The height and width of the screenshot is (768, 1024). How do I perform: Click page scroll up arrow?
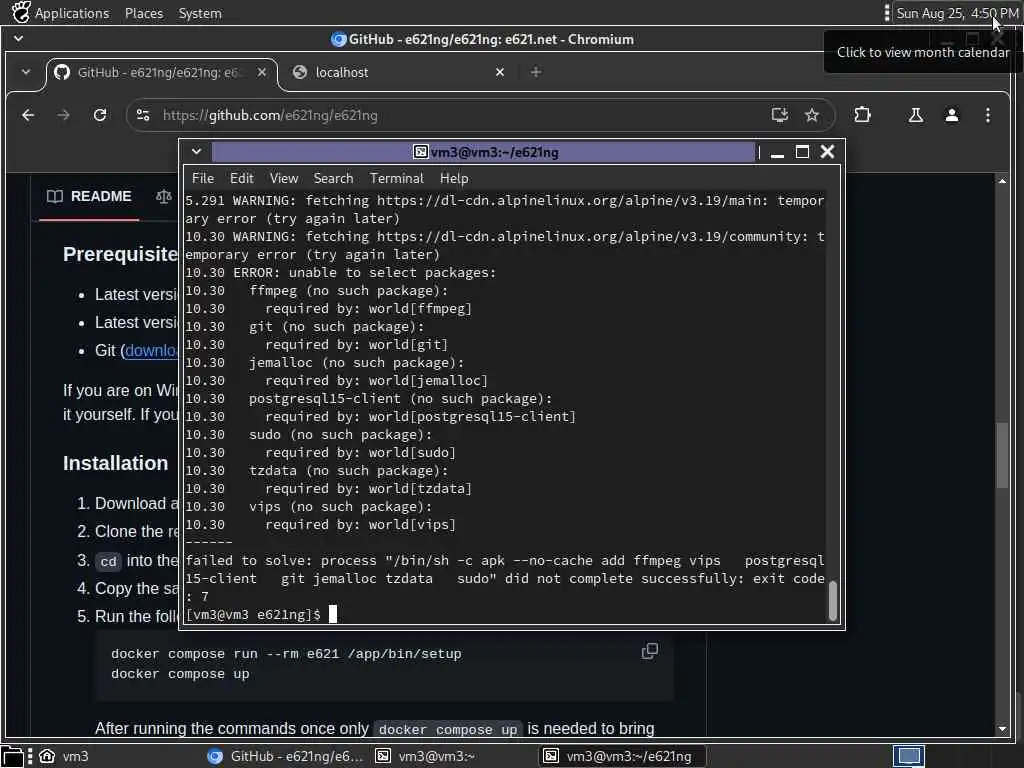(x=1002, y=181)
